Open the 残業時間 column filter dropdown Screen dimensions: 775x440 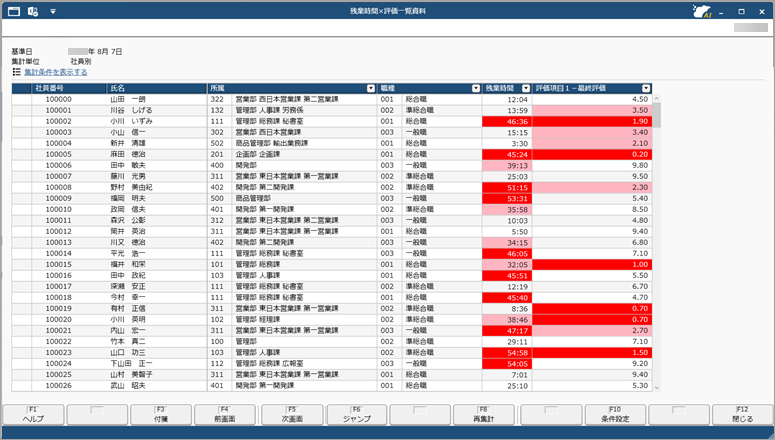click(526, 88)
